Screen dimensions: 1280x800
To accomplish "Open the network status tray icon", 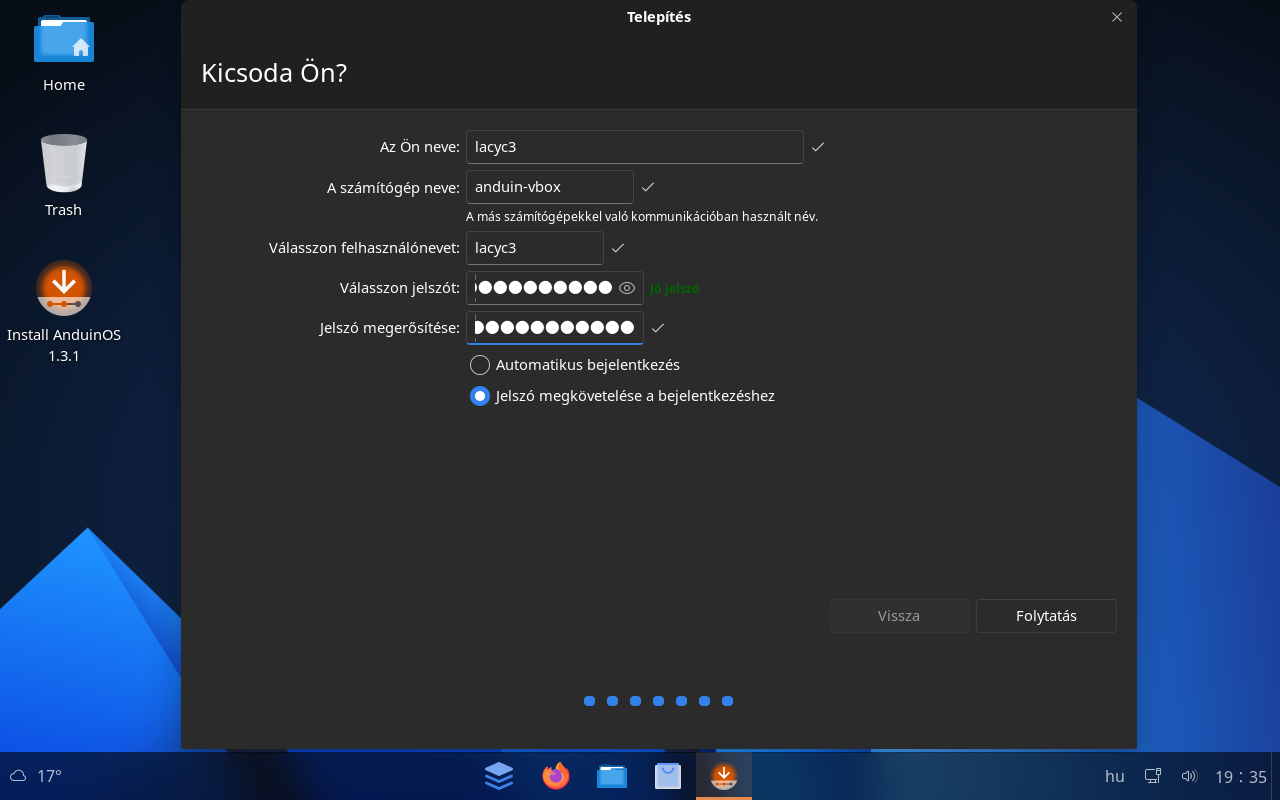I will [1153, 776].
